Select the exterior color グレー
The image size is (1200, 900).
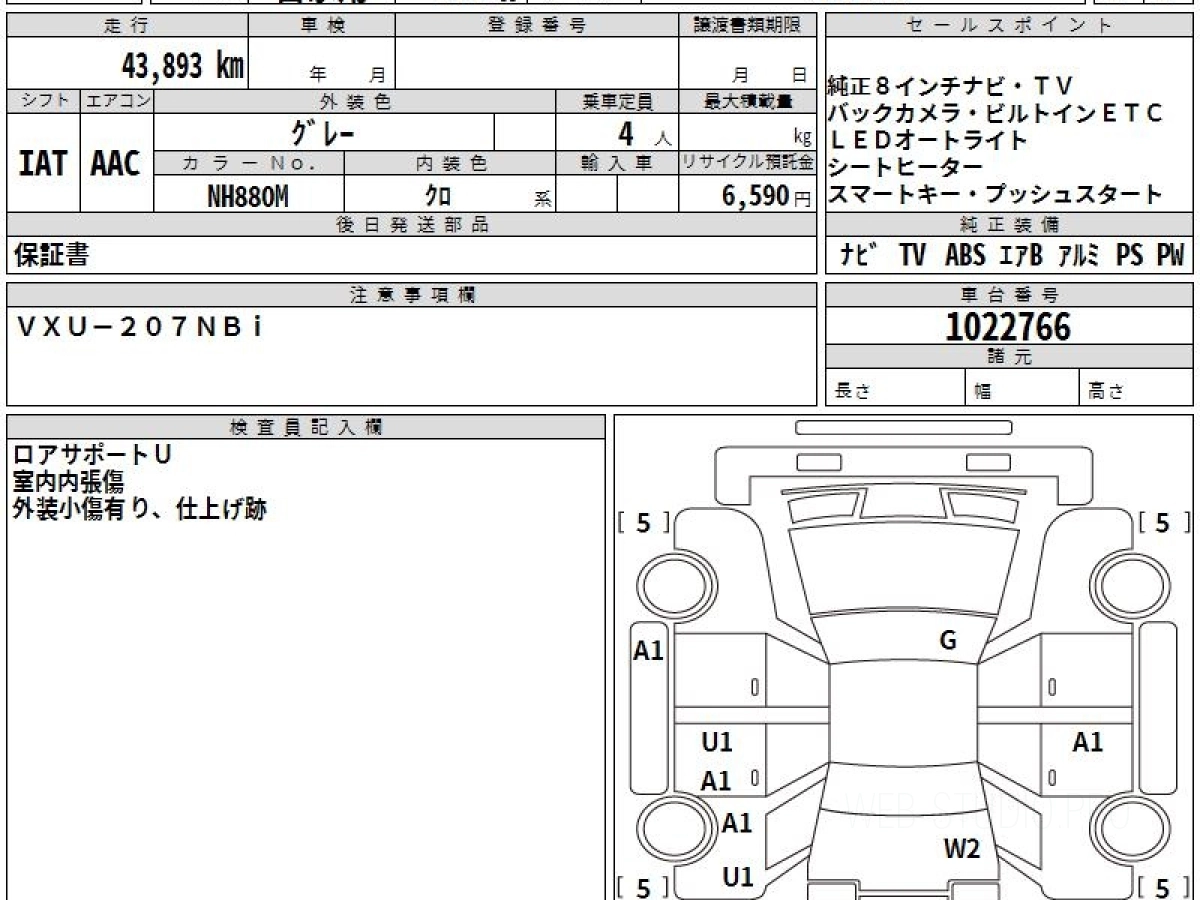tap(323, 132)
